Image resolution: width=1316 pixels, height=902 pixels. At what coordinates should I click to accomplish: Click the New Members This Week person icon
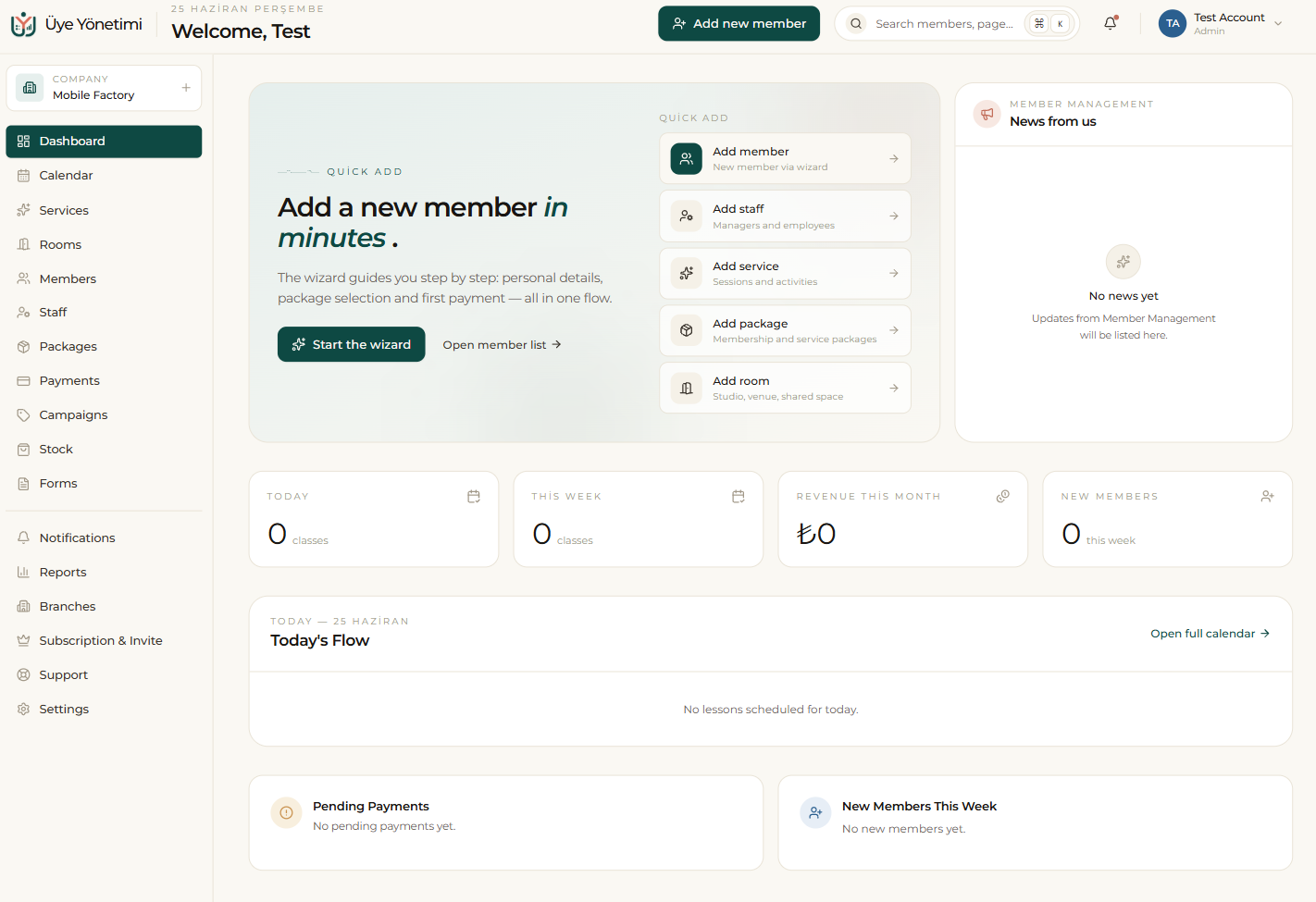click(x=815, y=813)
